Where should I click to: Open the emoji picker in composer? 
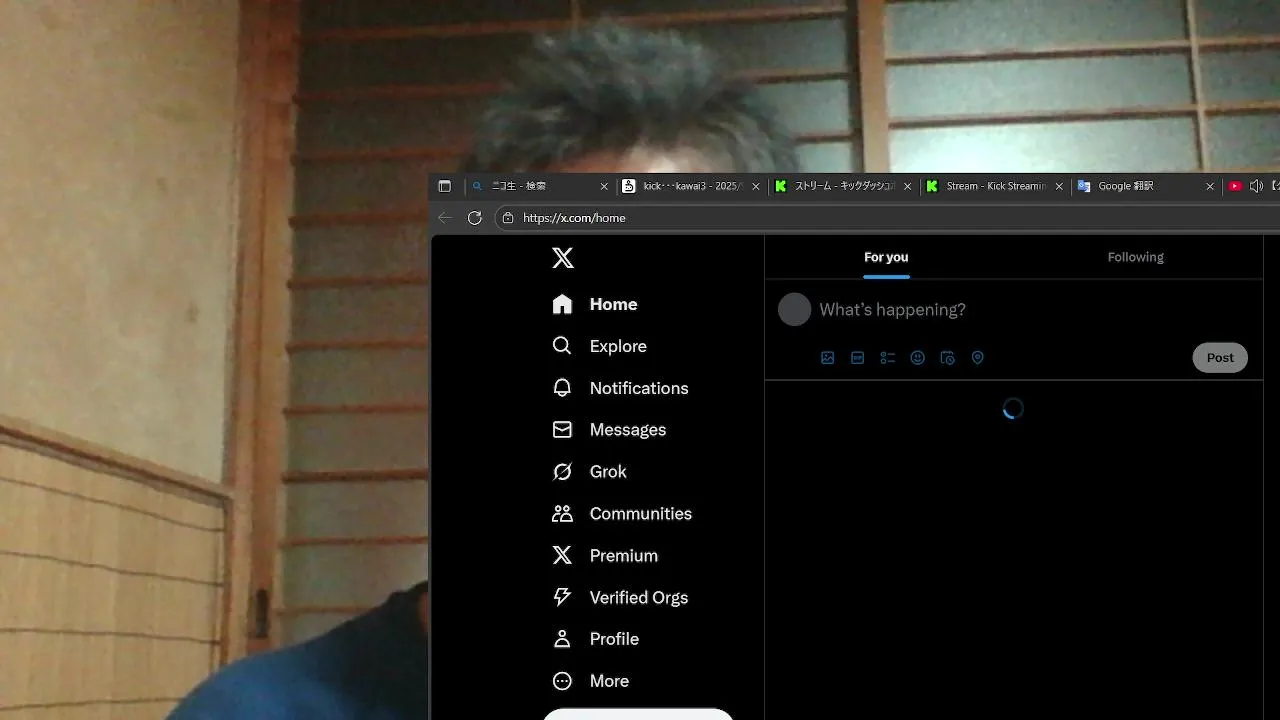[917, 358]
